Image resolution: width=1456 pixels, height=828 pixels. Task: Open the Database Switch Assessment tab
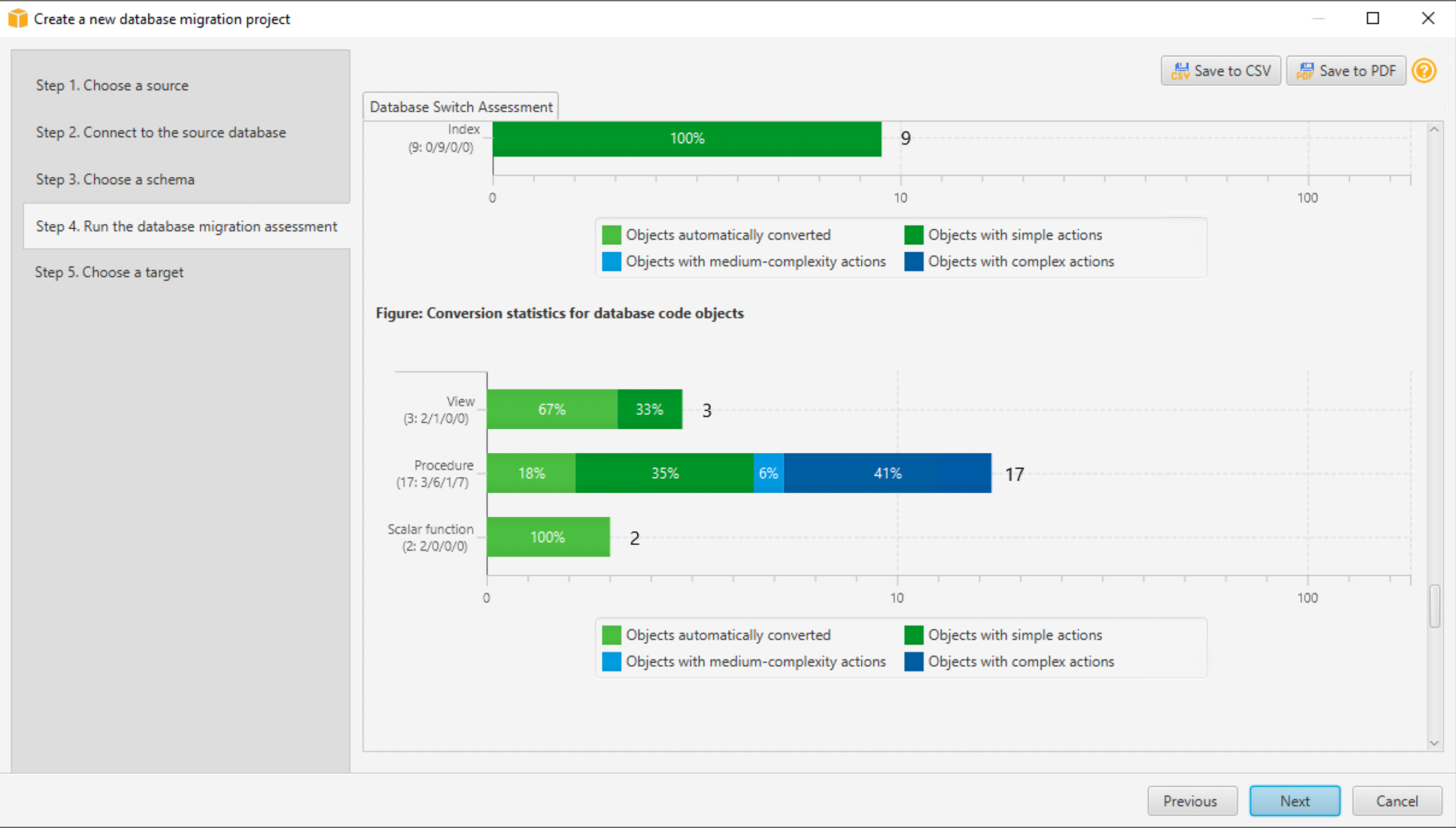click(x=461, y=107)
